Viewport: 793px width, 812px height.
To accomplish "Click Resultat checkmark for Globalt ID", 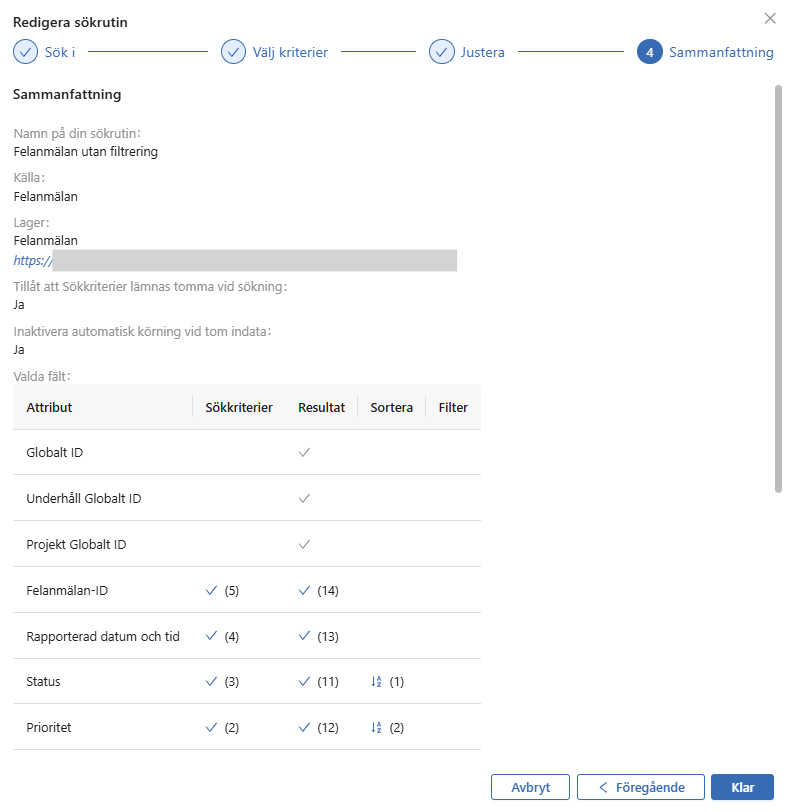I will pyautogui.click(x=305, y=453).
